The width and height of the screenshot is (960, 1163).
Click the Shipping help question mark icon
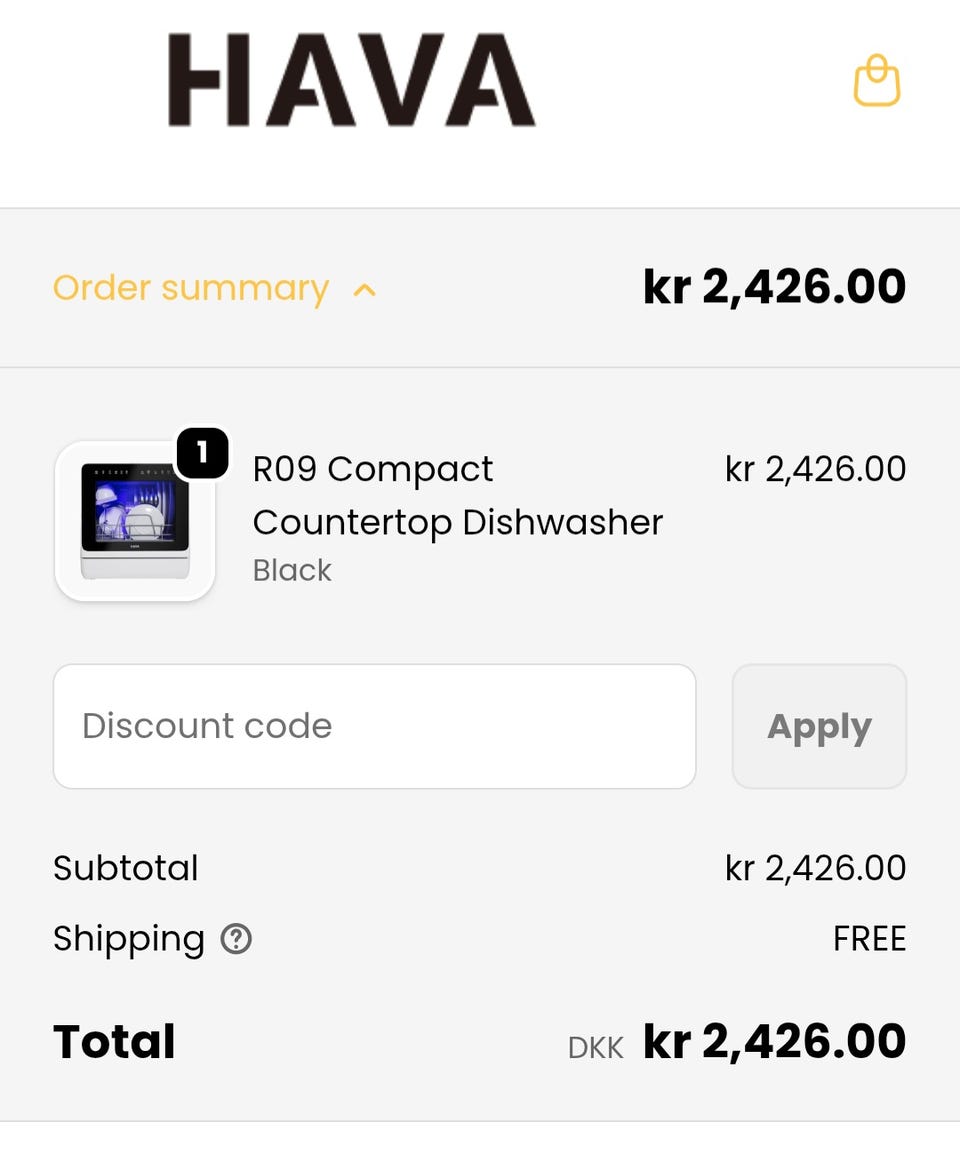tap(236, 939)
